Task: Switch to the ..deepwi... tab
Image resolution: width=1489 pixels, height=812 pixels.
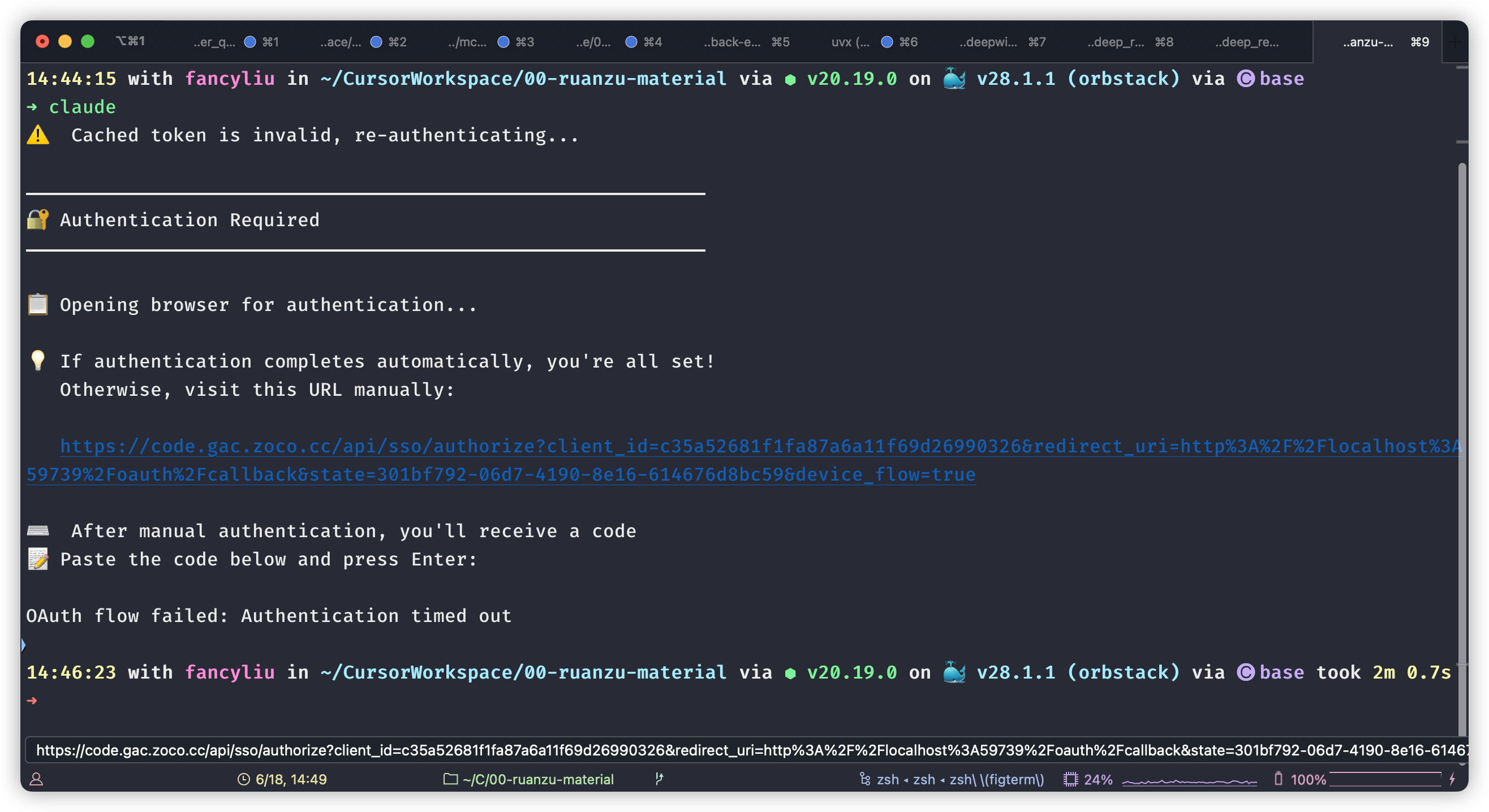Action: 988,42
